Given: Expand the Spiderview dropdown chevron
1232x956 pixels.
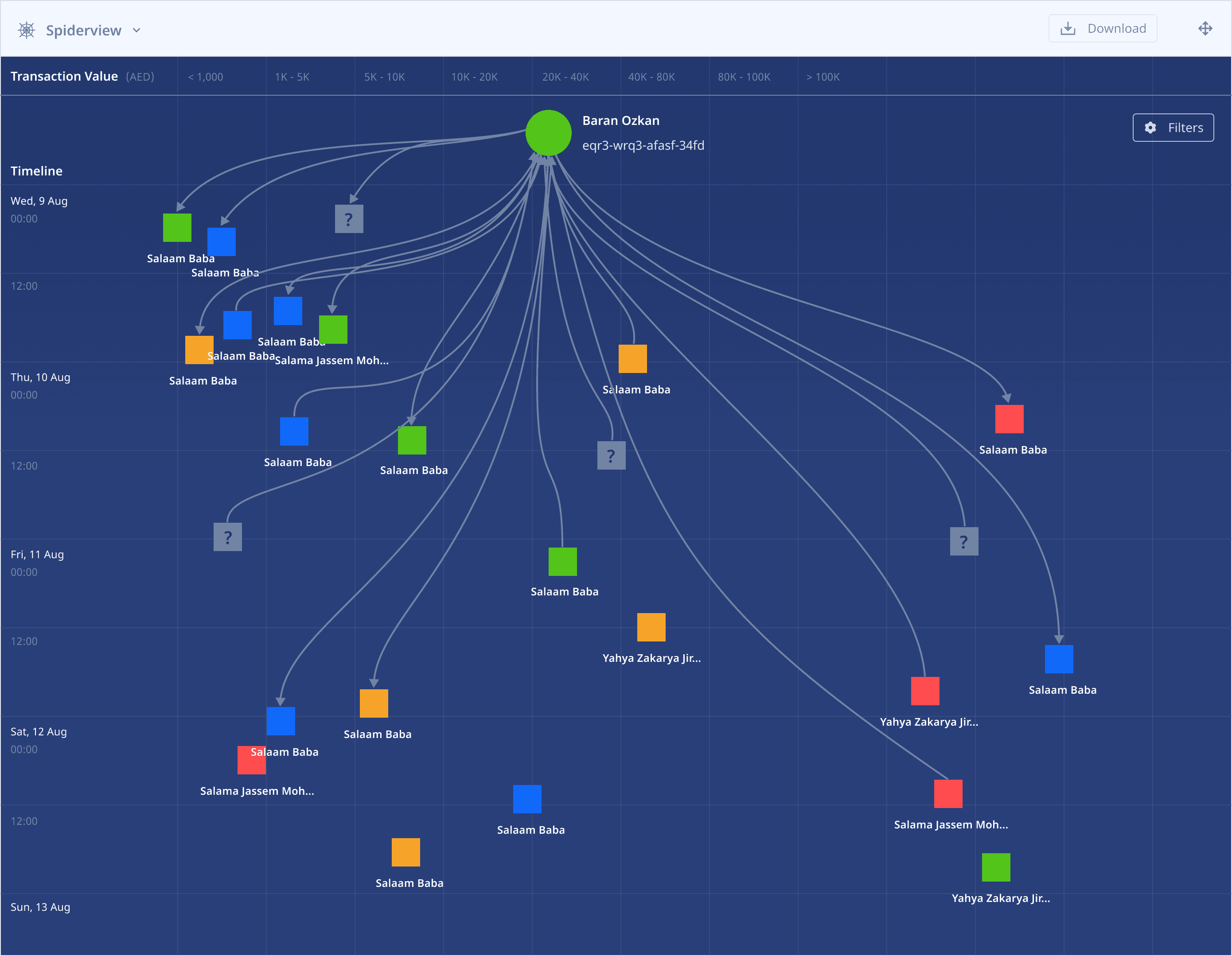Looking at the screenshot, I should click(136, 31).
